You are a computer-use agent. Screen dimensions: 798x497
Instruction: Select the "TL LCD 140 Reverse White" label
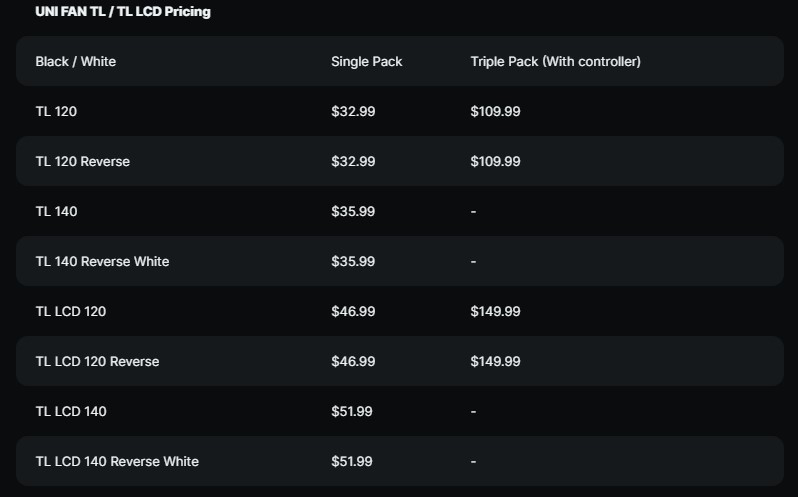point(117,462)
